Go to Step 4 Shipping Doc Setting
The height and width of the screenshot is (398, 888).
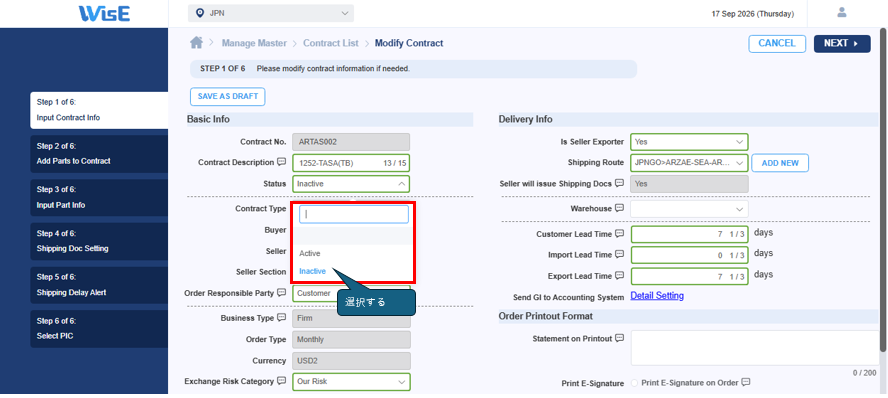coord(99,241)
